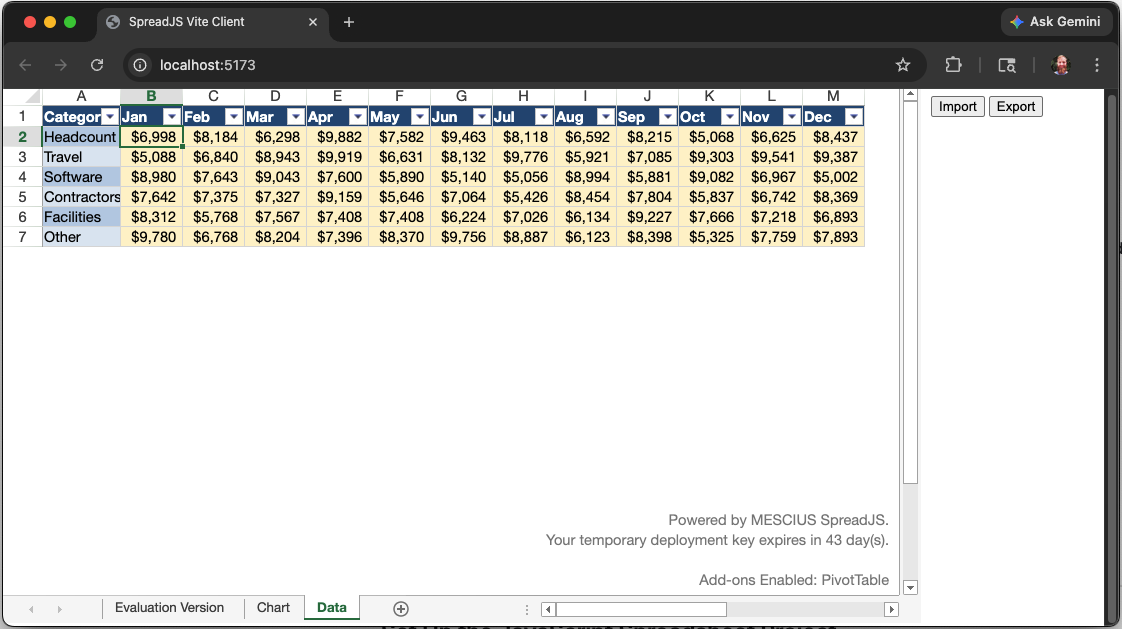Open a new browser tab

[x=349, y=22]
